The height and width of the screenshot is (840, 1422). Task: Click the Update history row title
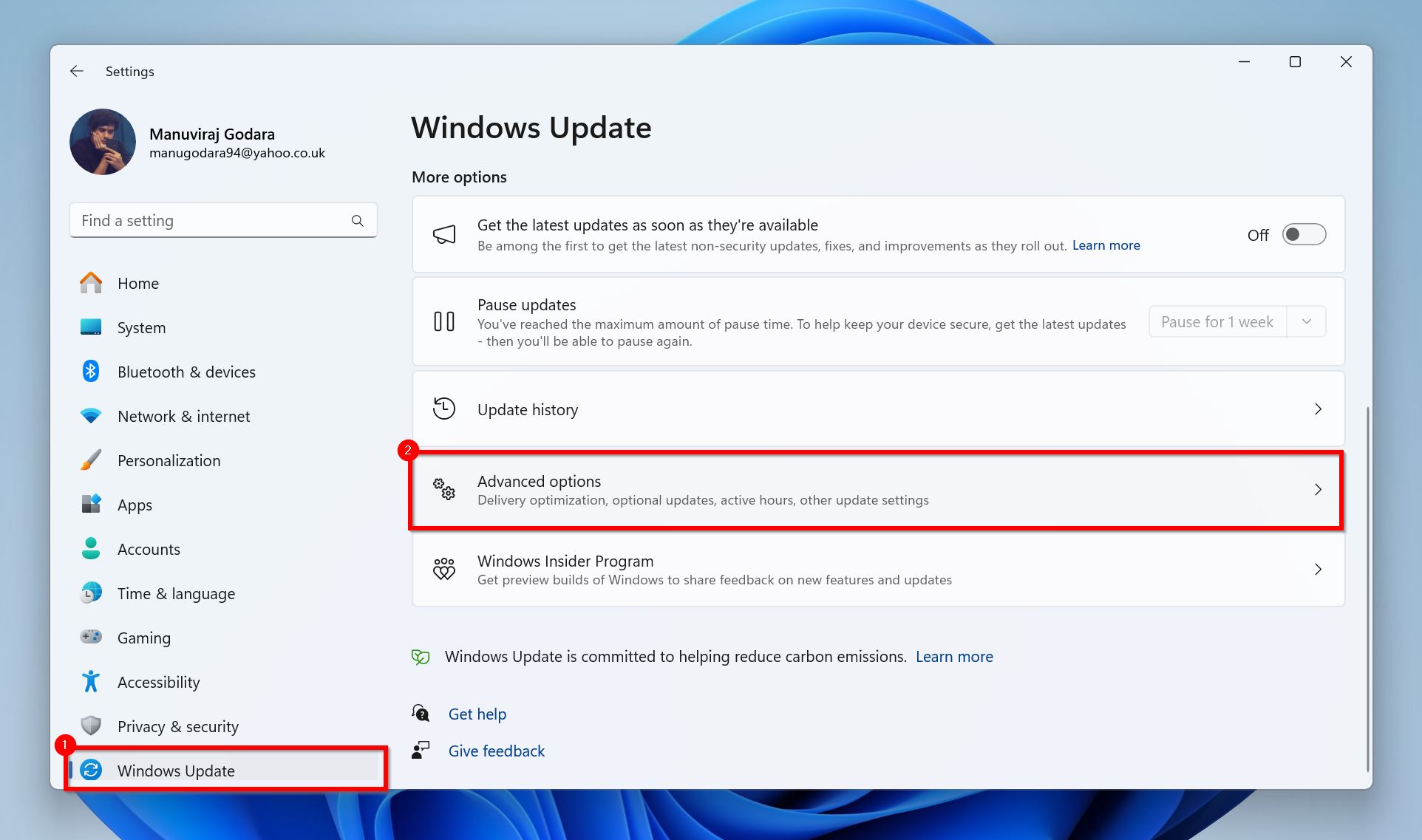[x=528, y=409]
